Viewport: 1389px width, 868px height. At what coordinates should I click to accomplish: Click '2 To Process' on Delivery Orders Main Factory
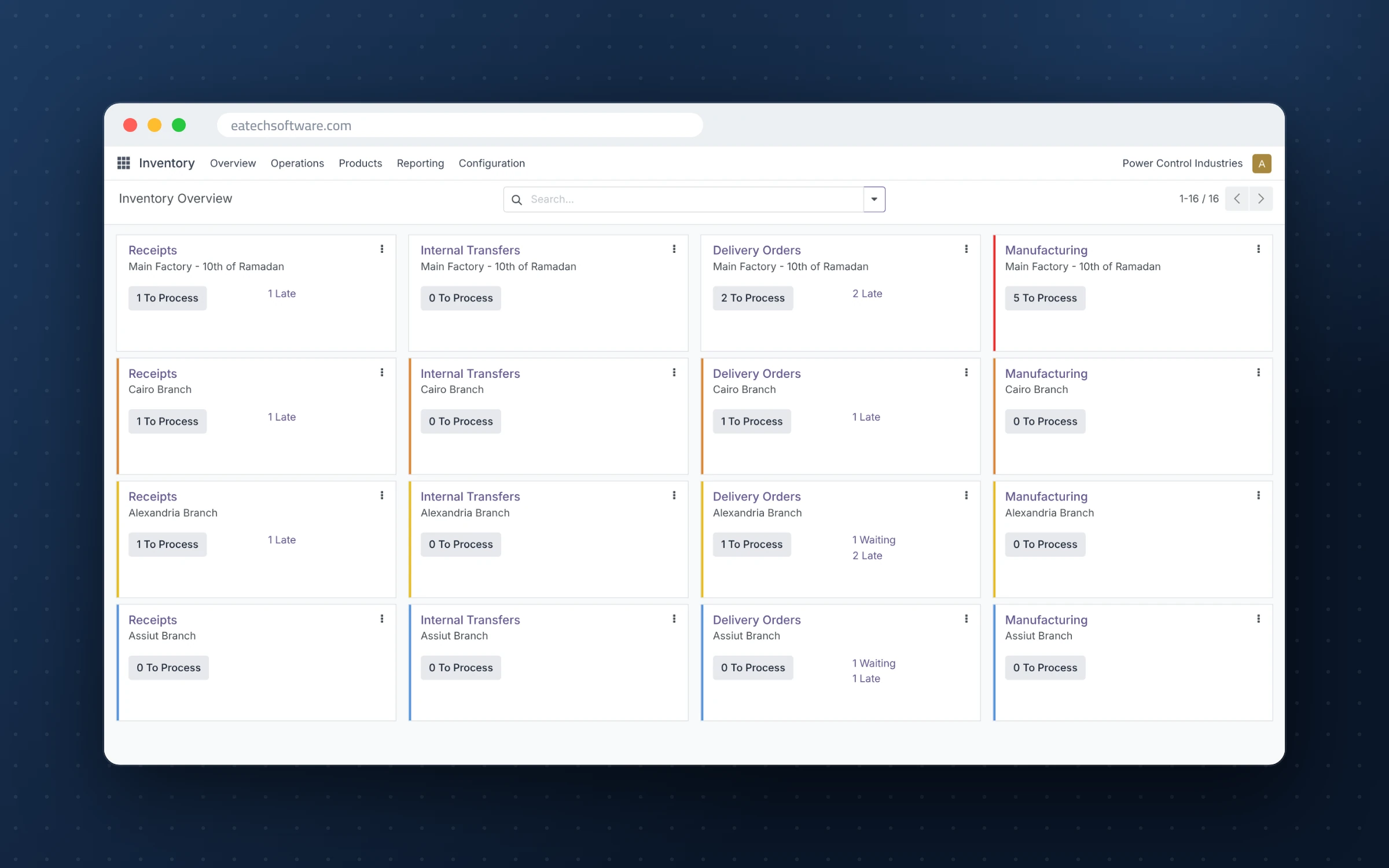pyautogui.click(x=753, y=299)
